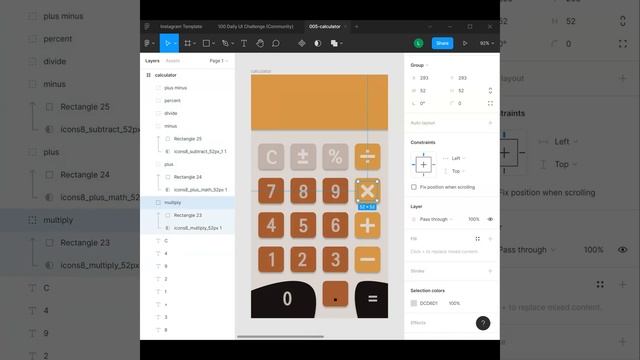This screenshot has height=360, width=640.
Task: Open the Pen tool dropdown arrow
Action: (x=231, y=44)
